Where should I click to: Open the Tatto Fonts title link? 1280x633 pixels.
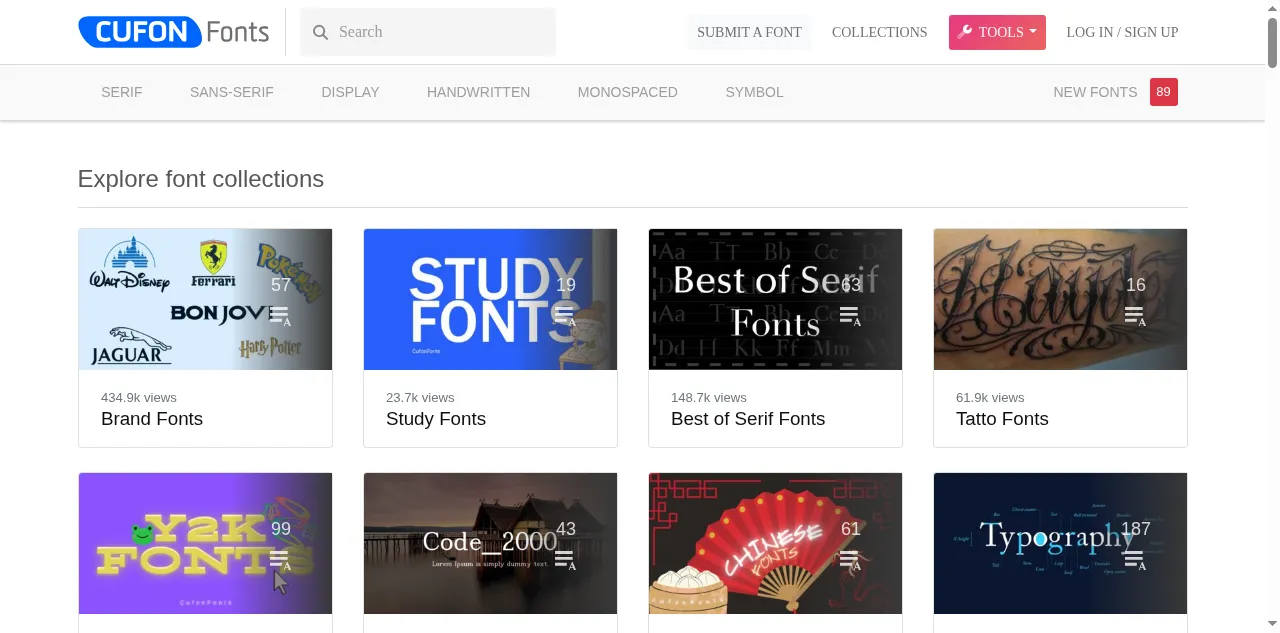[1002, 419]
